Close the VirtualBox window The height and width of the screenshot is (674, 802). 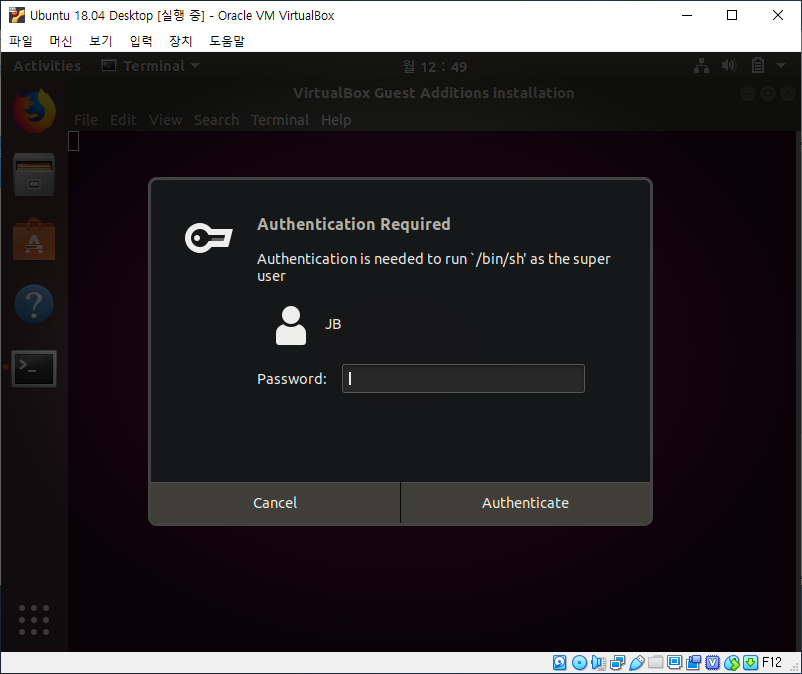click(x=778, y=15)
